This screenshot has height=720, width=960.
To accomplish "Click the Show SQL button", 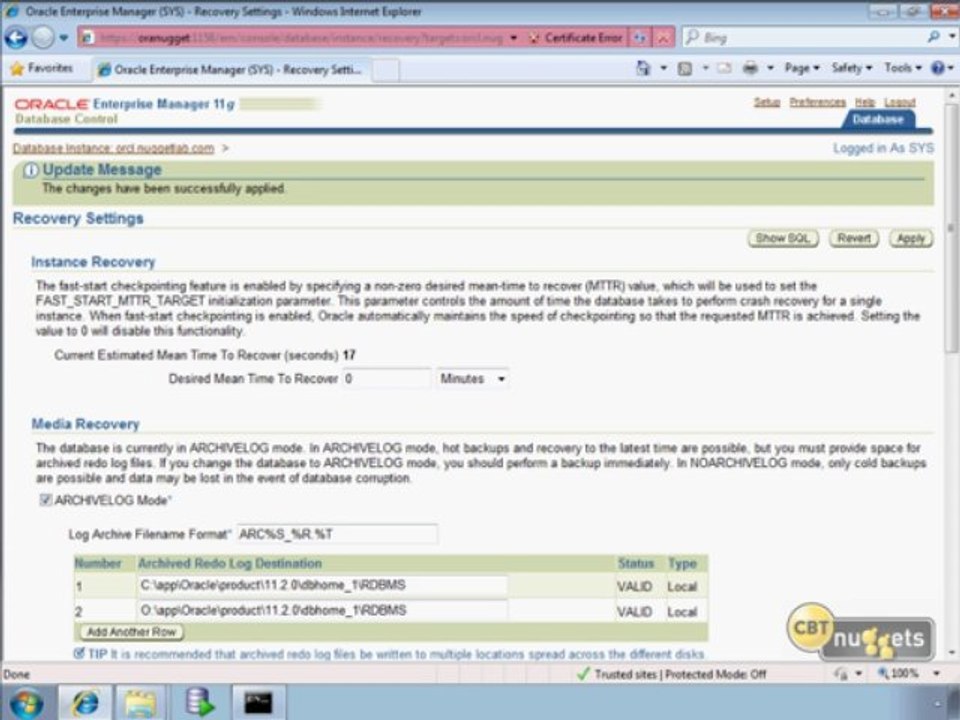I will 783,238.
